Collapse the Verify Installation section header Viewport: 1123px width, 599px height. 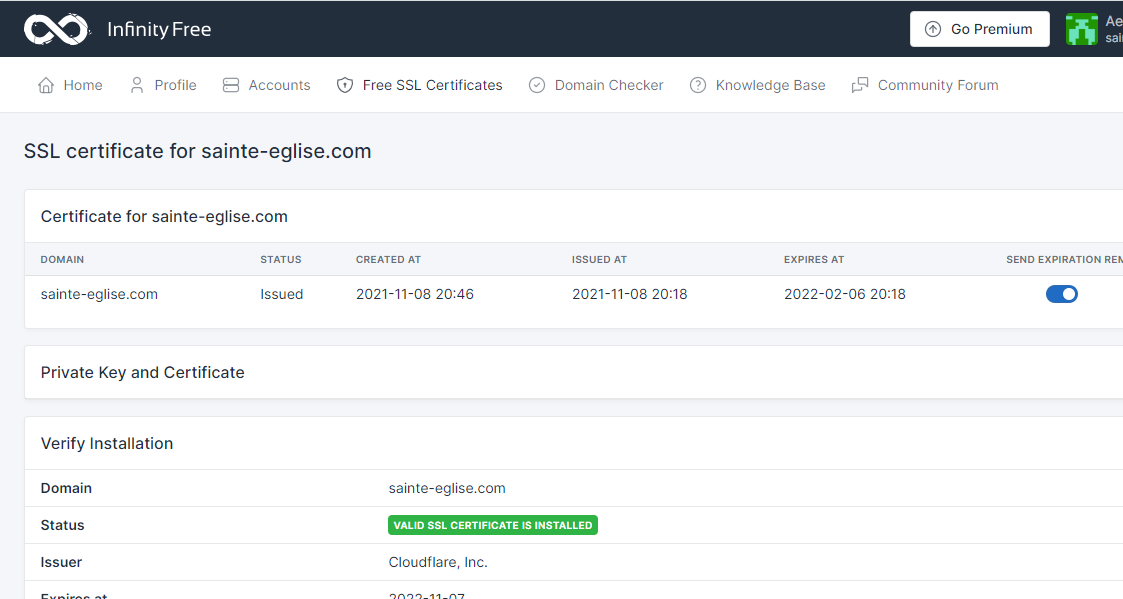pyautogui.click(x=107, y=443)
